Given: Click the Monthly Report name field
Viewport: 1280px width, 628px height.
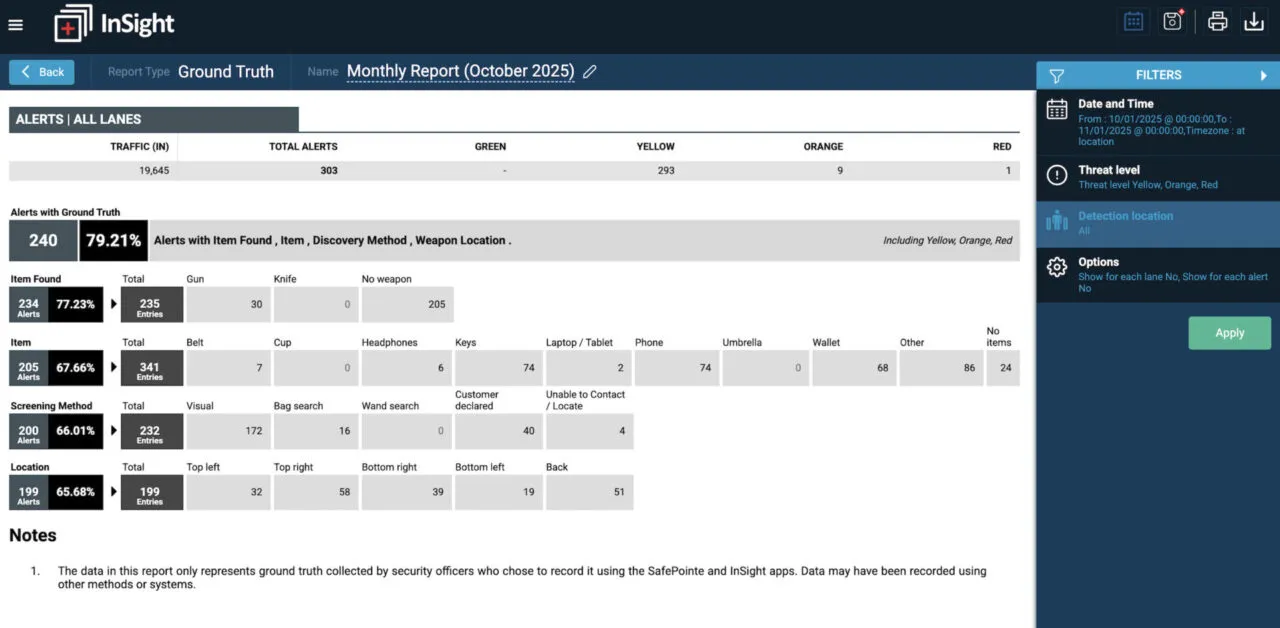Looking at the screenshot, I should [x=460, y=72].
